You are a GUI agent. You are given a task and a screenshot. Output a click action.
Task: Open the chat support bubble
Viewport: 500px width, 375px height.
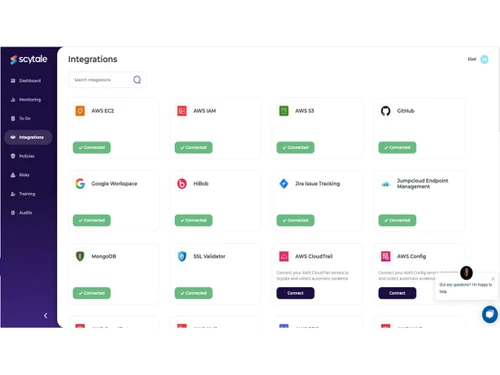pyautogui.click(x=490, y=314)
